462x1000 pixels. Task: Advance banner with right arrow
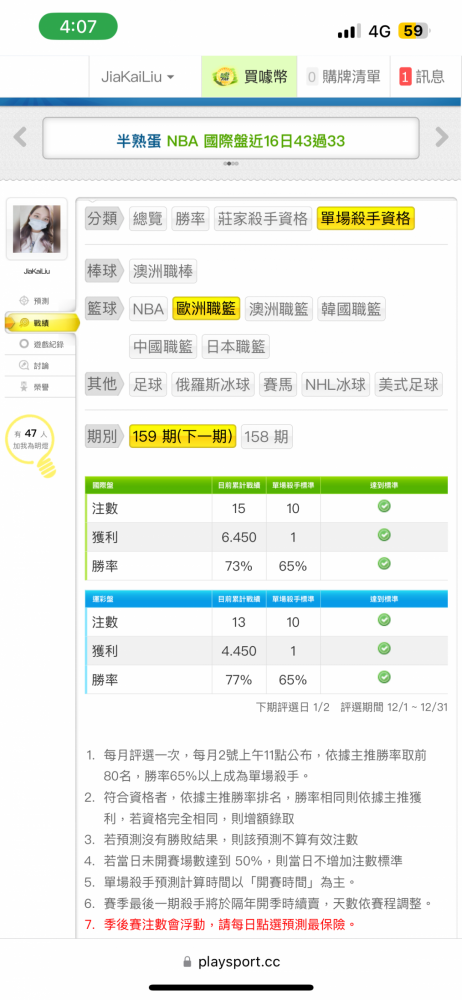442,137
